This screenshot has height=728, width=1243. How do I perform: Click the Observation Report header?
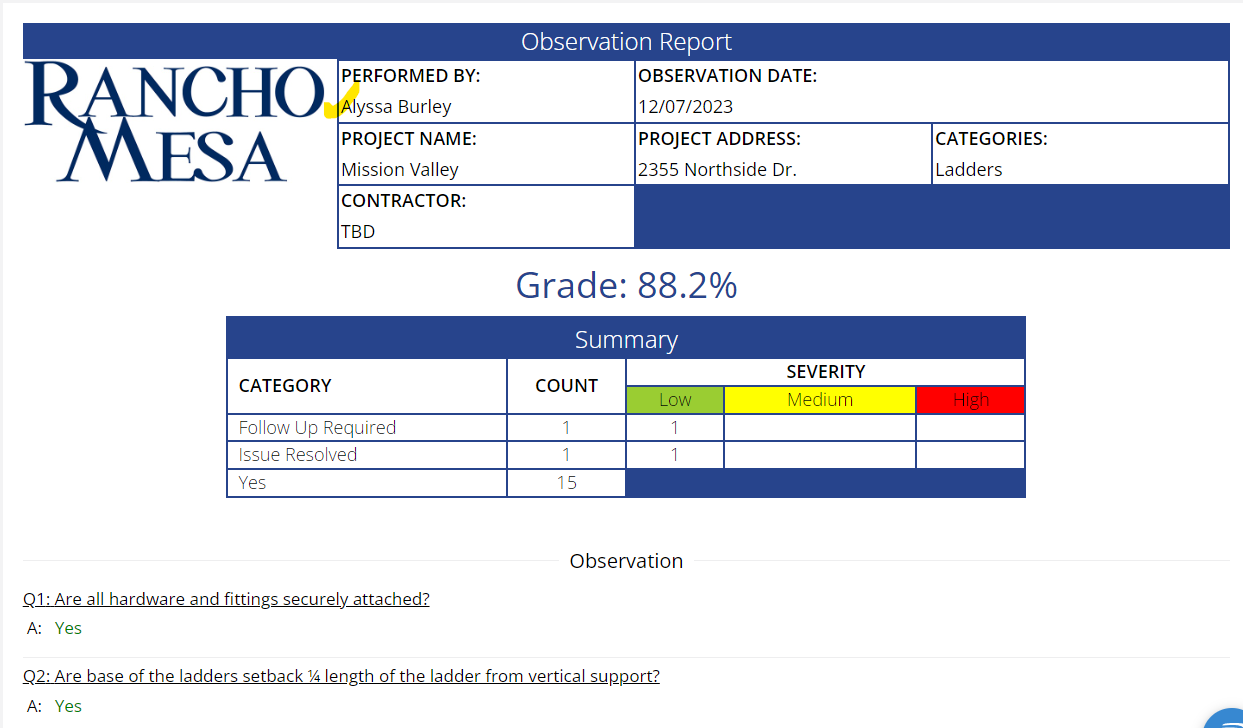(626, 42)
